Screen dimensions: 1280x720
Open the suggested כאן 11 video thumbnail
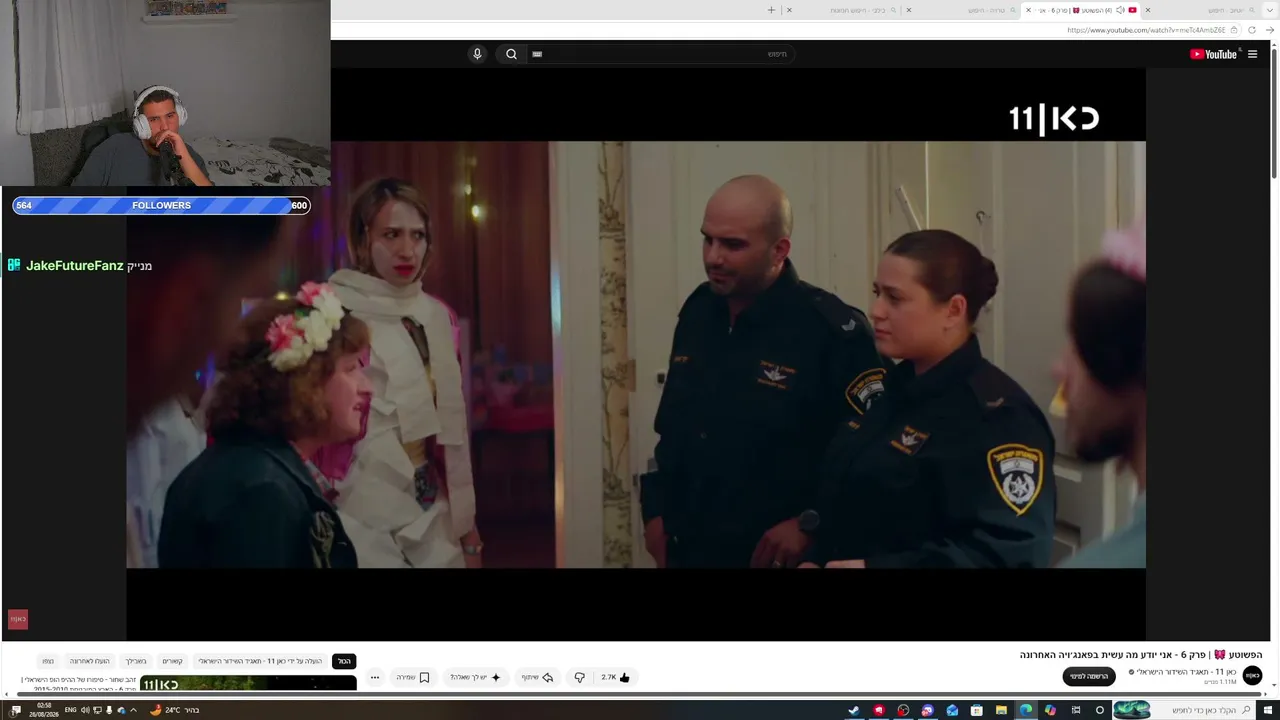click(248, 683)
